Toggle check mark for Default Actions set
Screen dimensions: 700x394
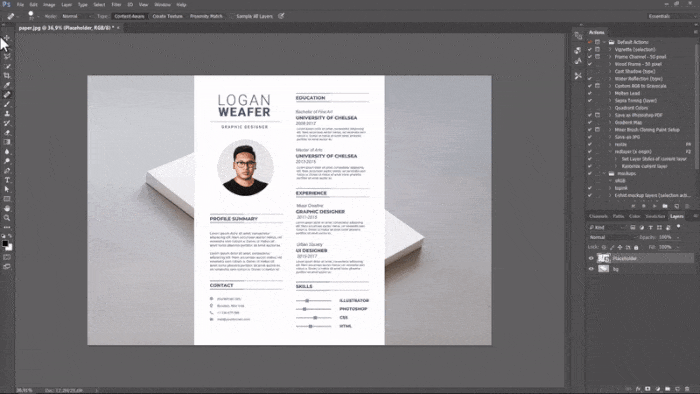590,42
